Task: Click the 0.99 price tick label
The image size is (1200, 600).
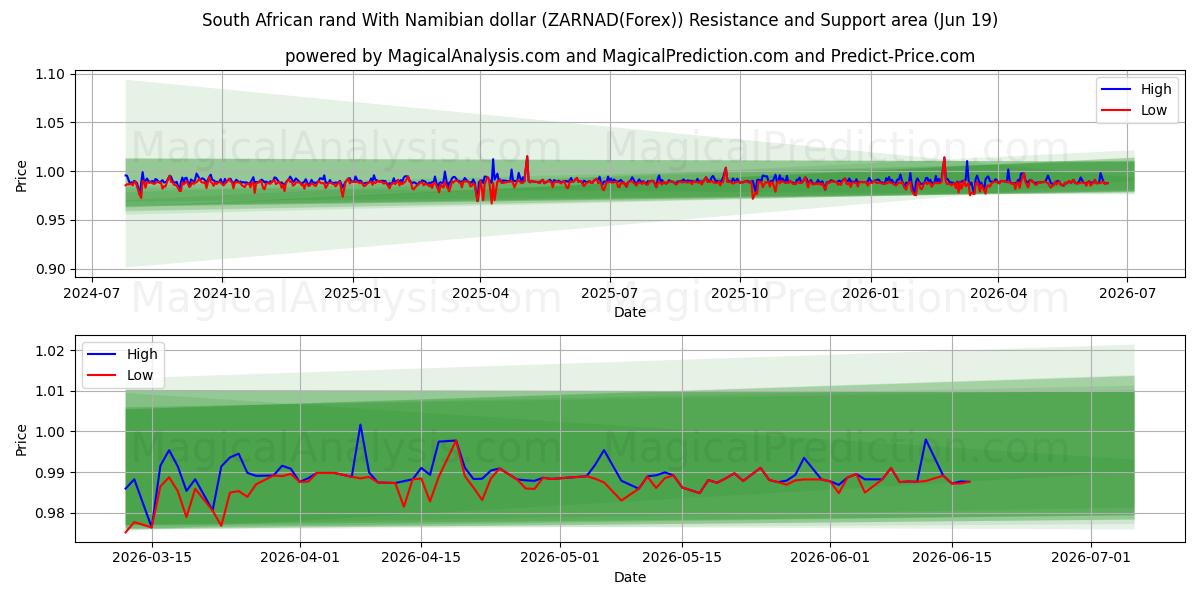Action: tap(50, 472)
